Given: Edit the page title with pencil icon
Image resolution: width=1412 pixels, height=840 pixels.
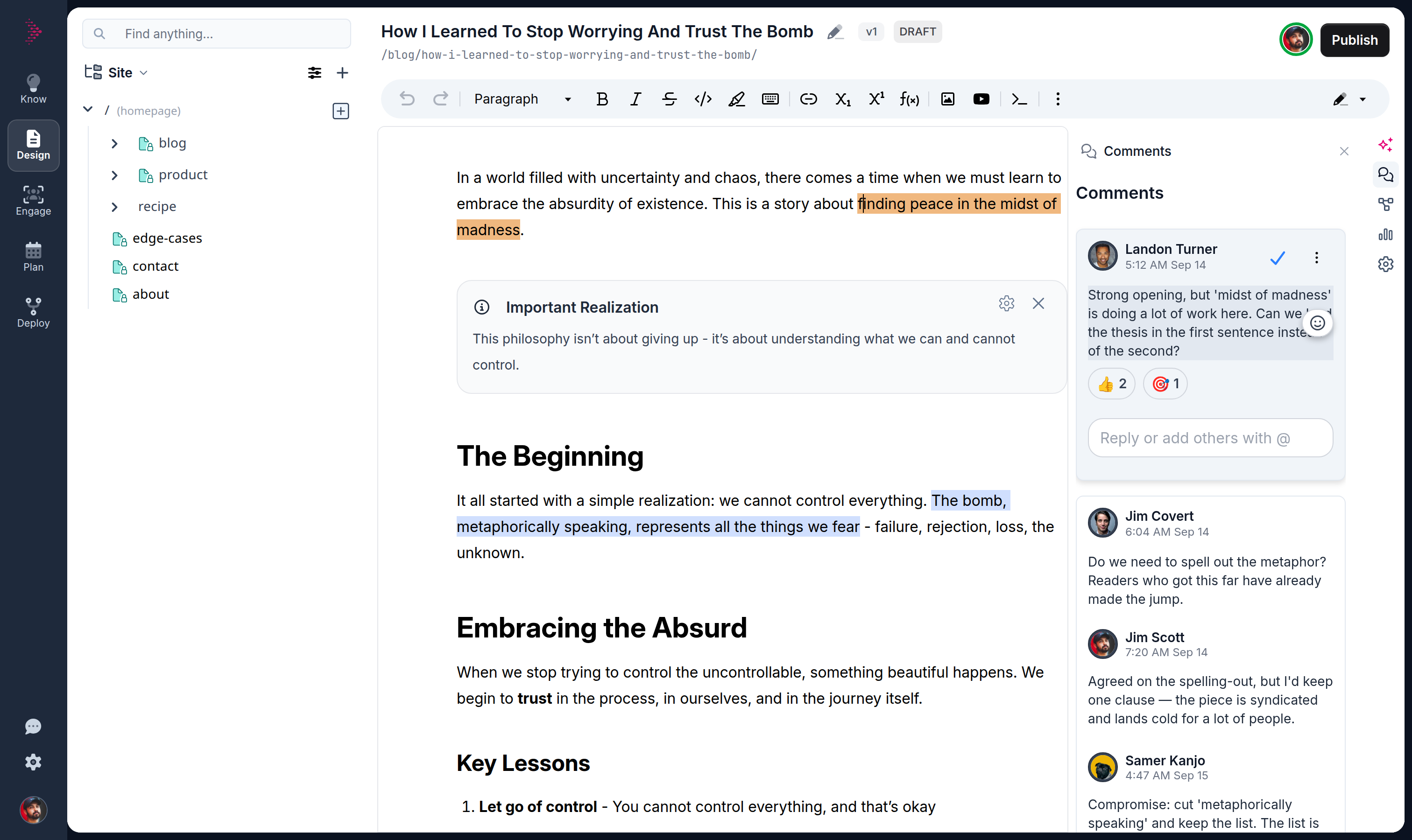Looking at the screenshot, I should click(x=835, y=32).
